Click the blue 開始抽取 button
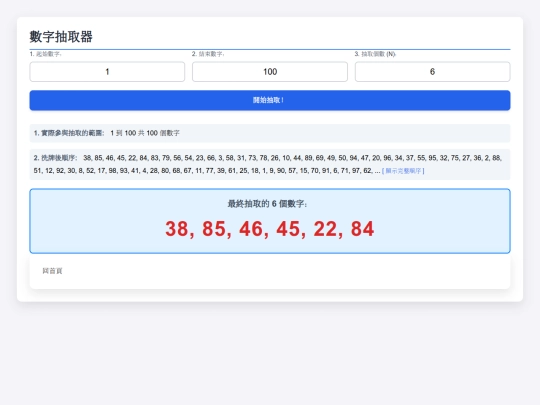540x405 pixels. [270, 100]
